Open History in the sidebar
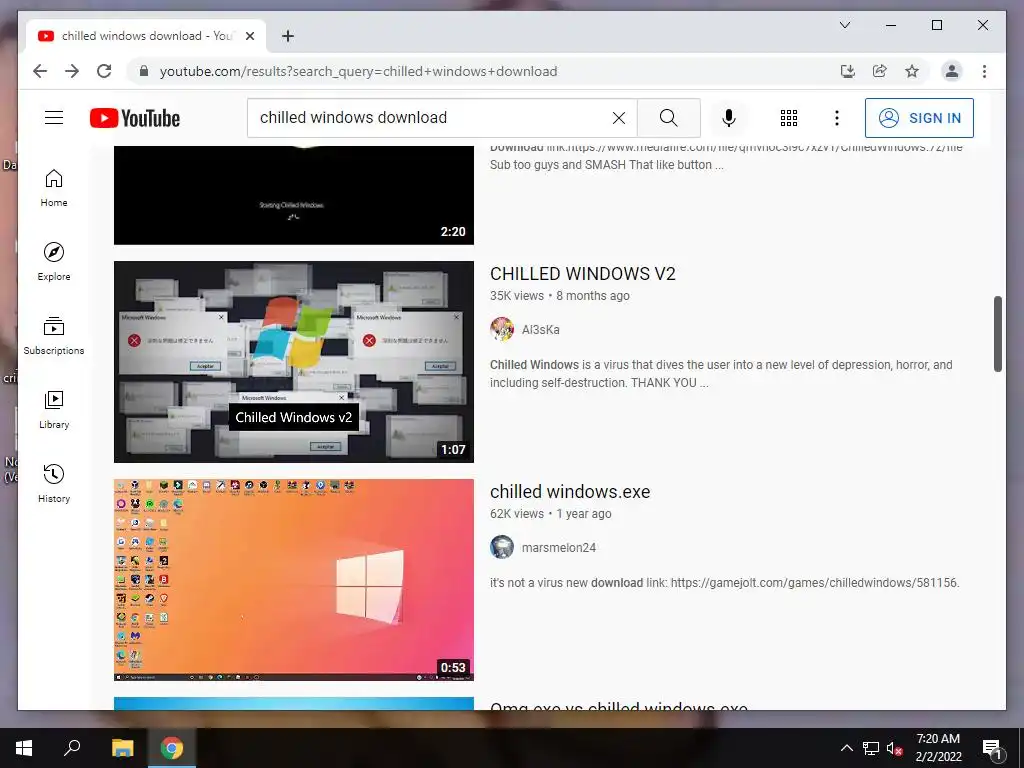 (54, 483)
